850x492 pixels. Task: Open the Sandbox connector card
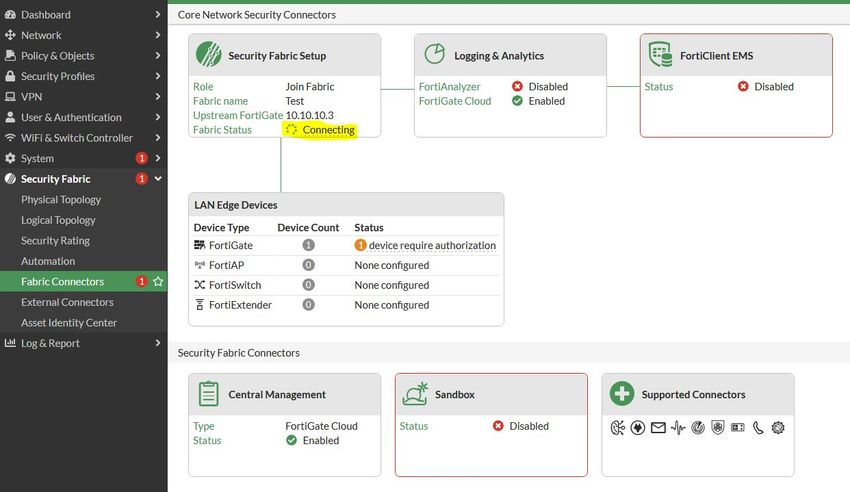point(491,425)
